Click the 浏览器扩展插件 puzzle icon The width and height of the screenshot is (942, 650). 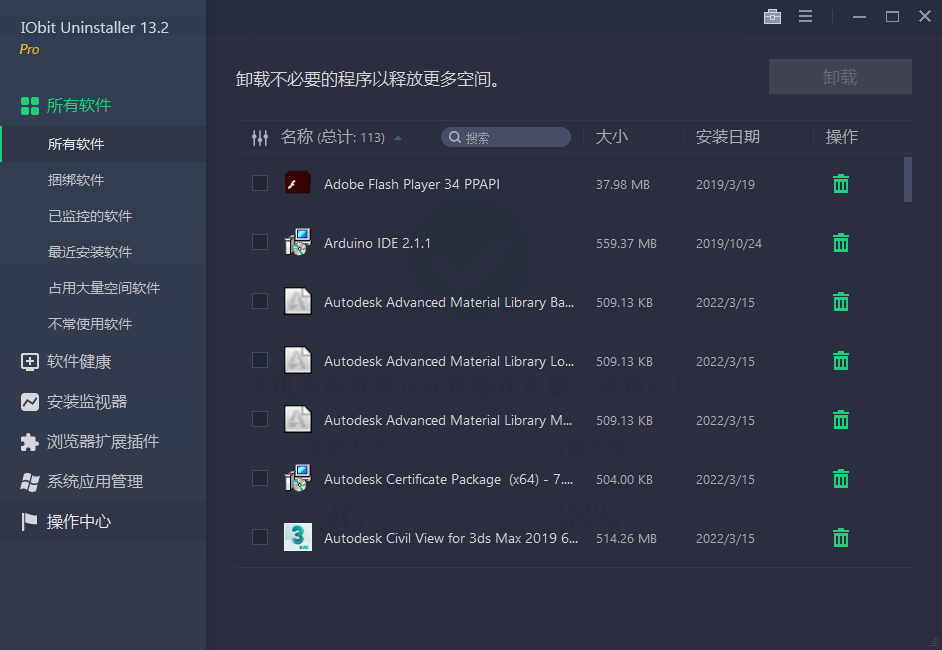pos(29,442)
